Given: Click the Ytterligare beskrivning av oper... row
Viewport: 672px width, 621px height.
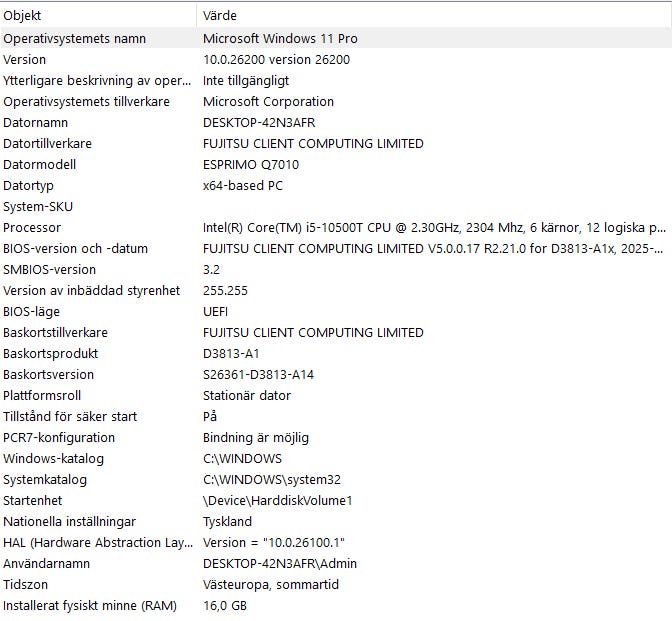Looking at the screenshot, I should pos(336,81).
